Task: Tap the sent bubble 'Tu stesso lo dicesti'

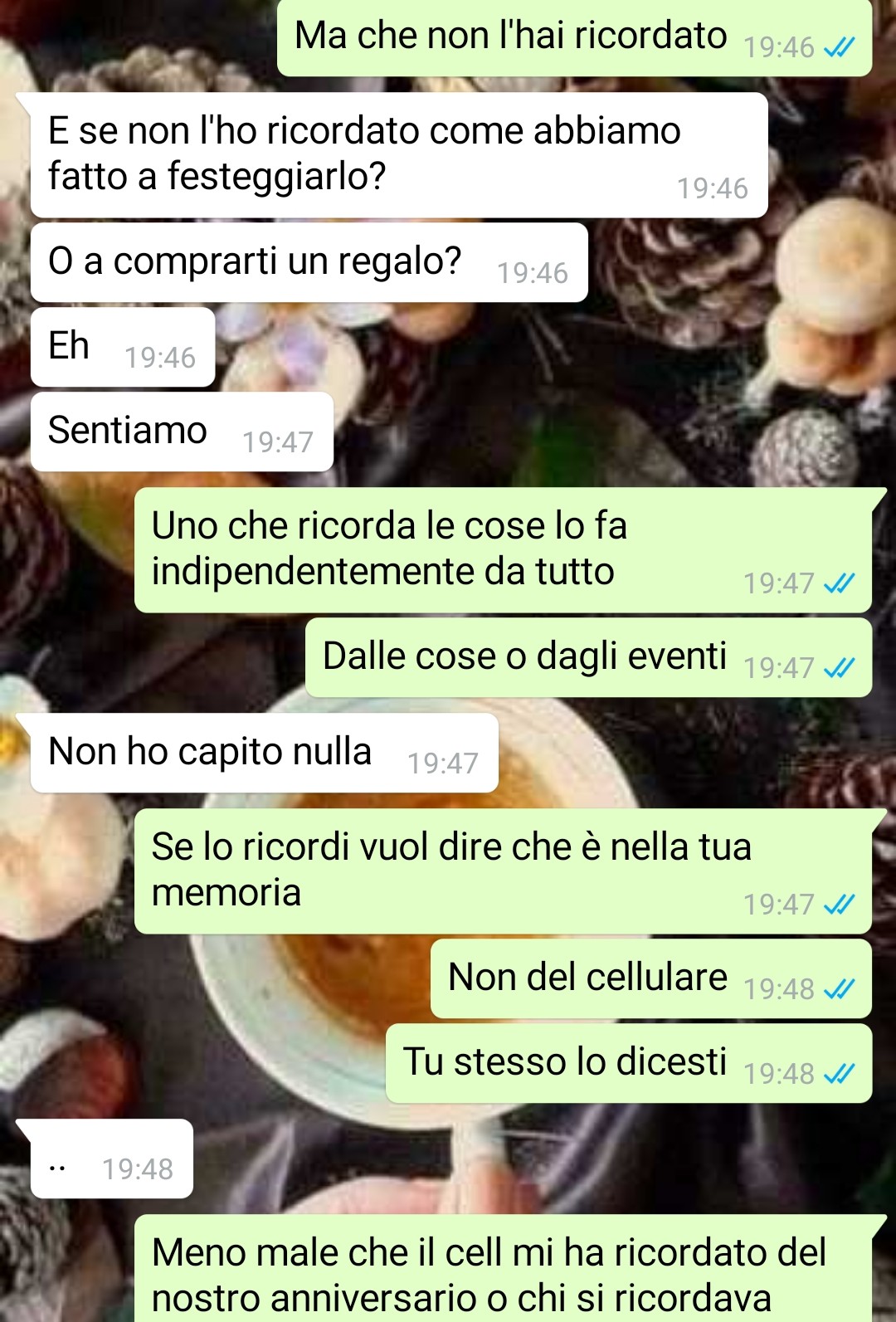Action: (629, 1063)
